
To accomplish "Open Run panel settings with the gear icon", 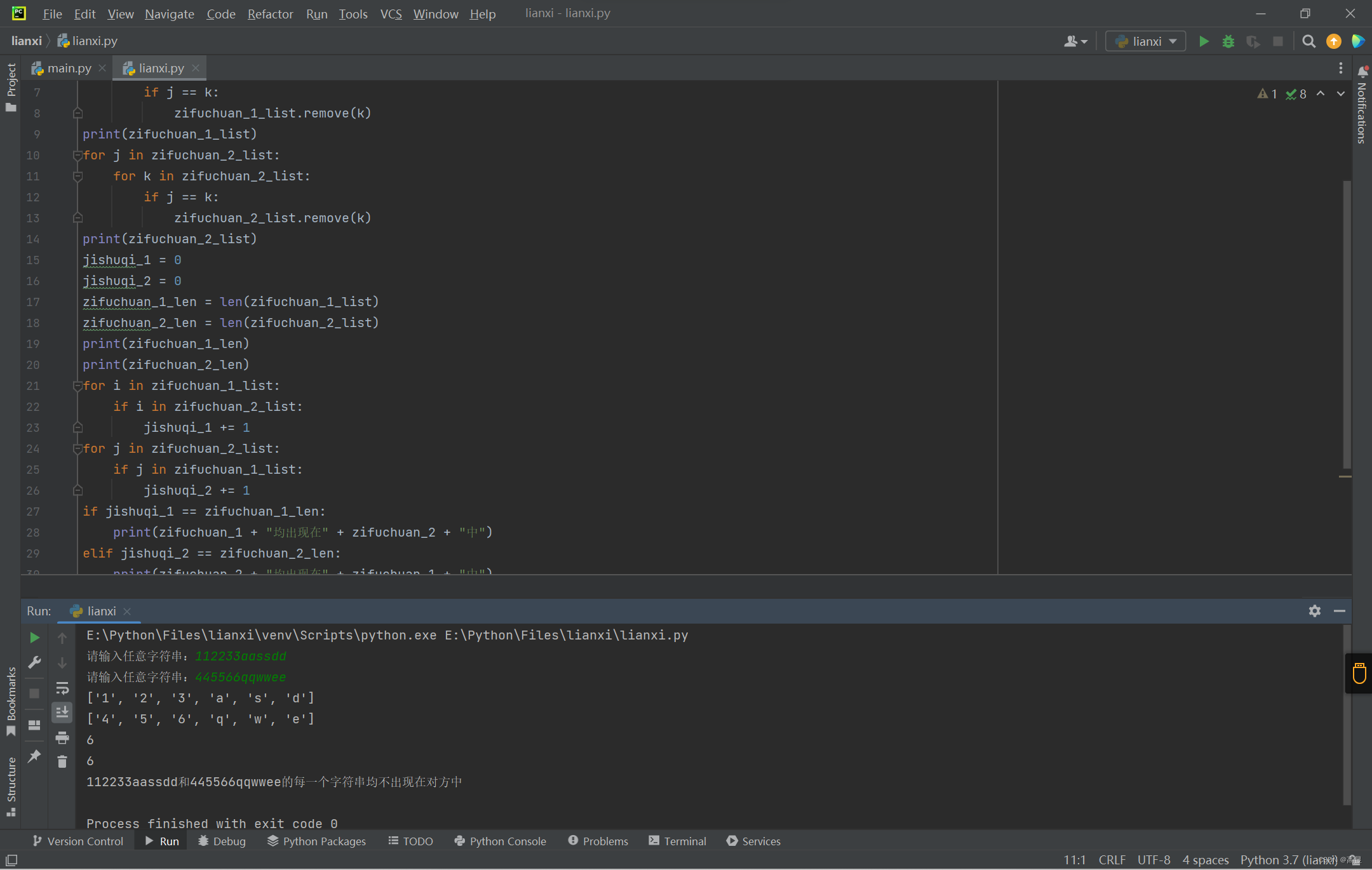I will [1315, 611].
